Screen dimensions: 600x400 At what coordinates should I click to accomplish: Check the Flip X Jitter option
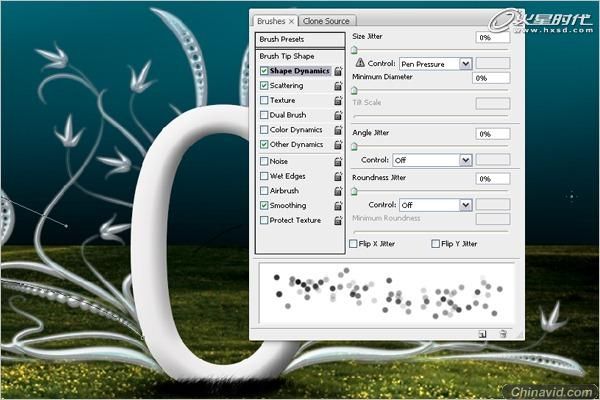pos(354,244)
